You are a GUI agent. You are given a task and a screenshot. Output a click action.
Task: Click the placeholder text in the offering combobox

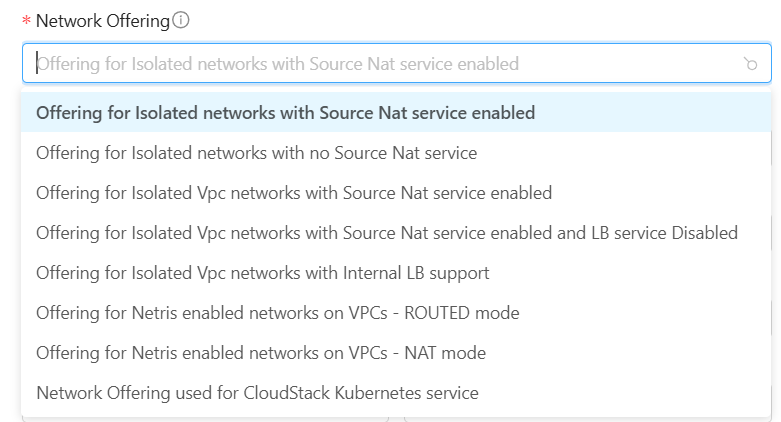(278, 63)
